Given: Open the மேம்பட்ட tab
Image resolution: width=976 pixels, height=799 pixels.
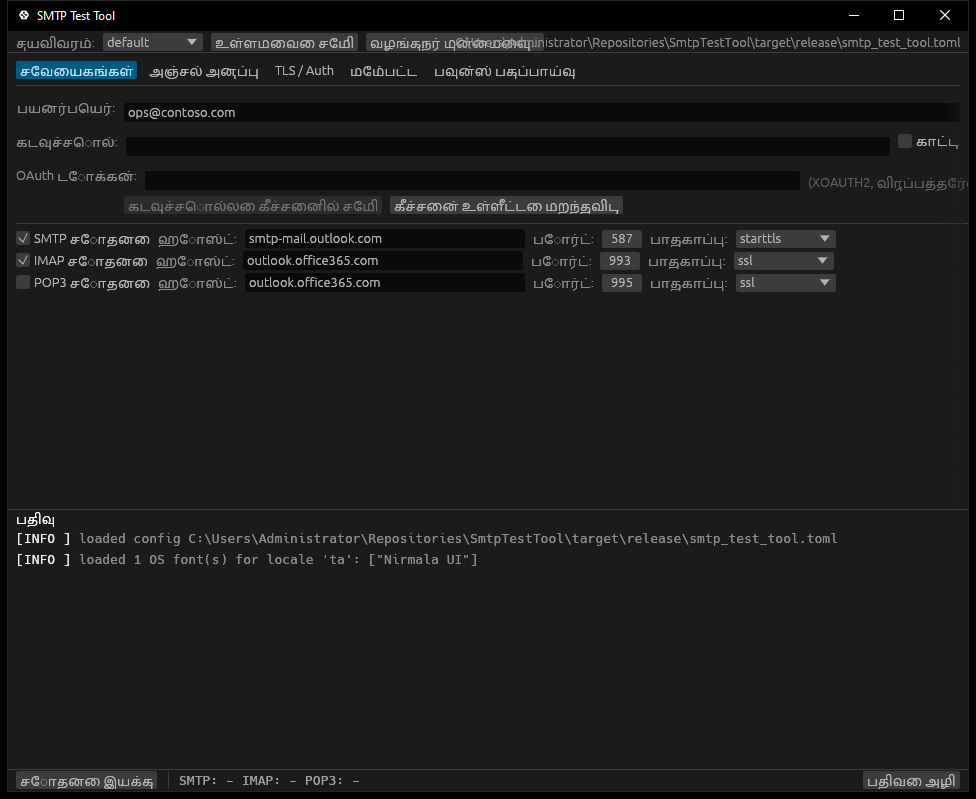Looking at the screenshot, I should (x=383, y=71).
